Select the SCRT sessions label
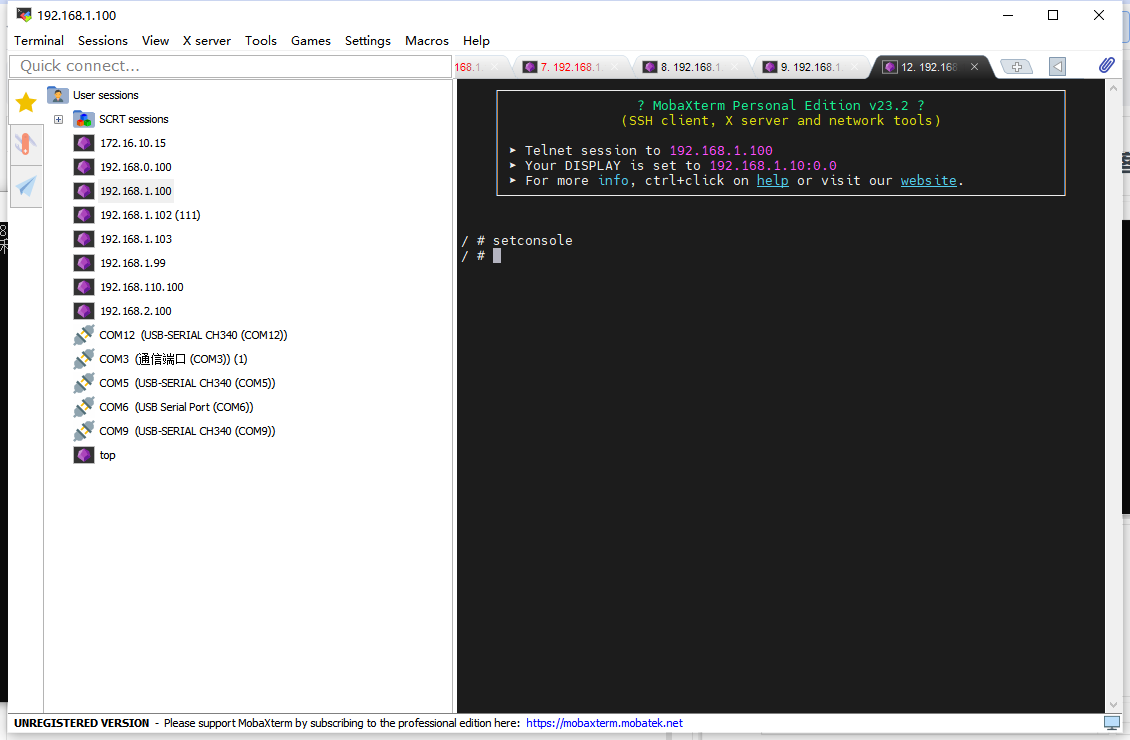This screenshot has height=740, width=1130. click(x=133, y=119)
